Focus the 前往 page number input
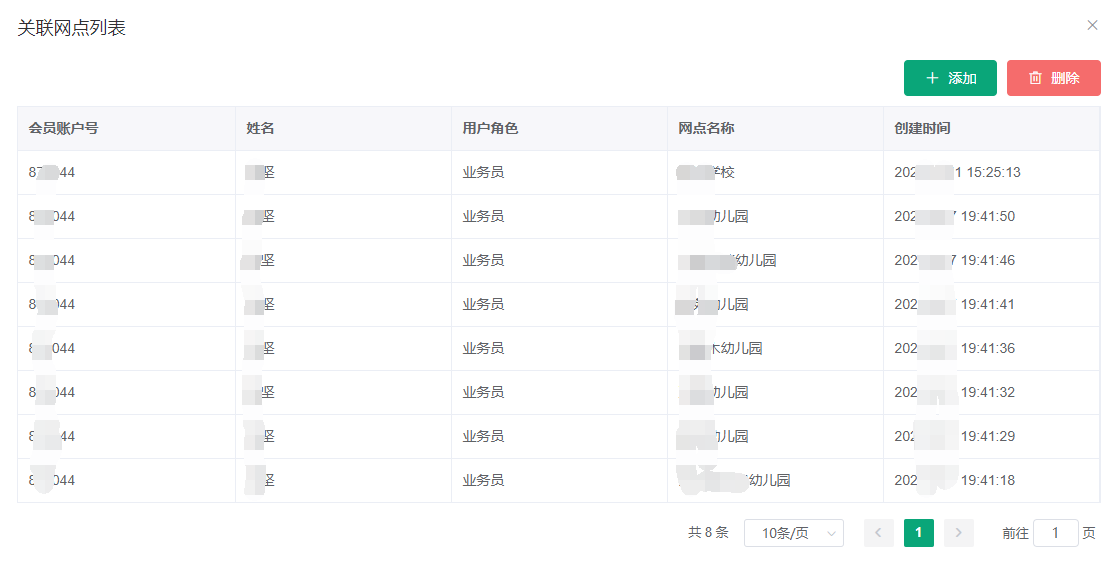 coord(1055,533)
